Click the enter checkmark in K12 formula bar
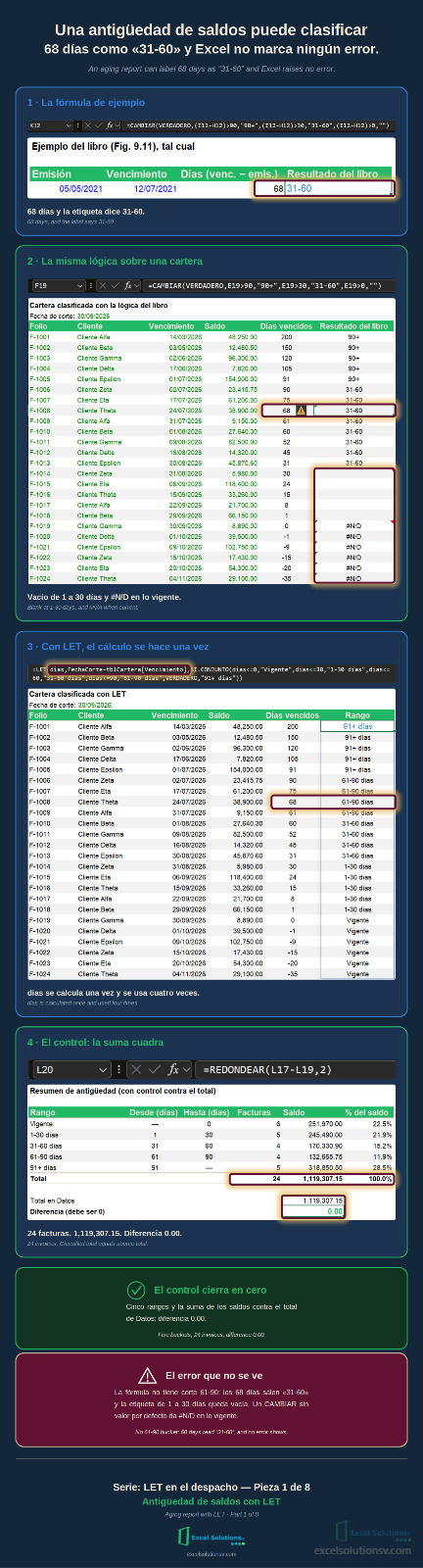423x1568 pixels. pos(98,125)
